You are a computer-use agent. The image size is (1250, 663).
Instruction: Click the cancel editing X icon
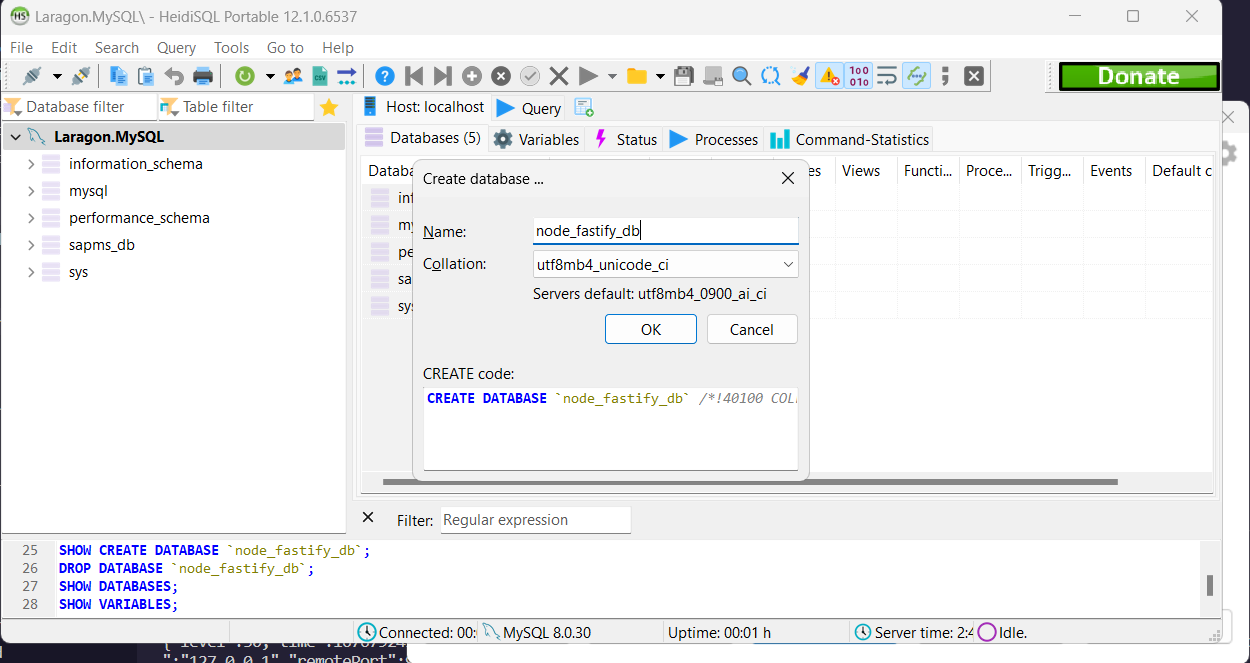(559, 76)
